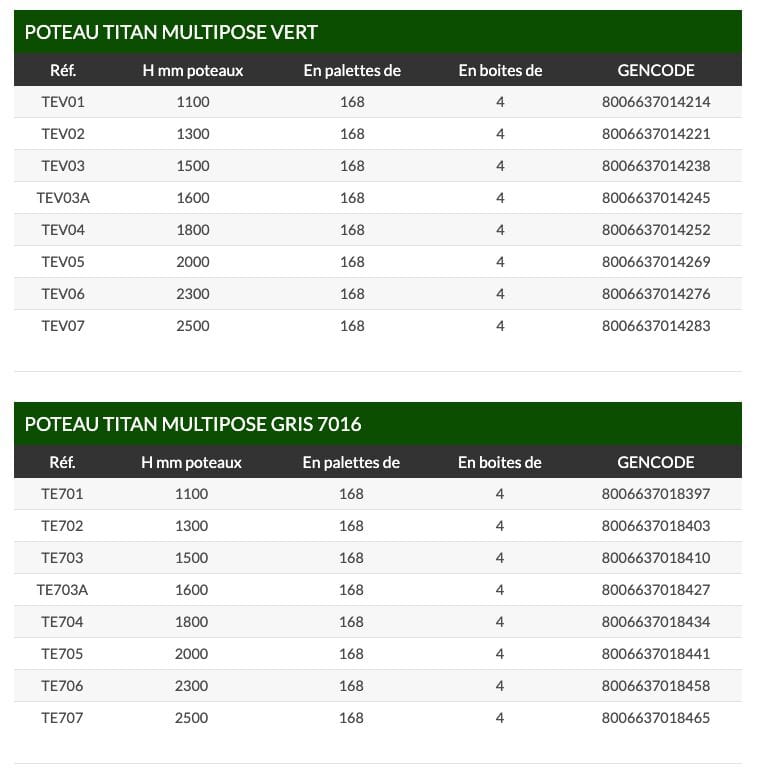Click En boites de header in the VERT table

click(x=500, y=70)
